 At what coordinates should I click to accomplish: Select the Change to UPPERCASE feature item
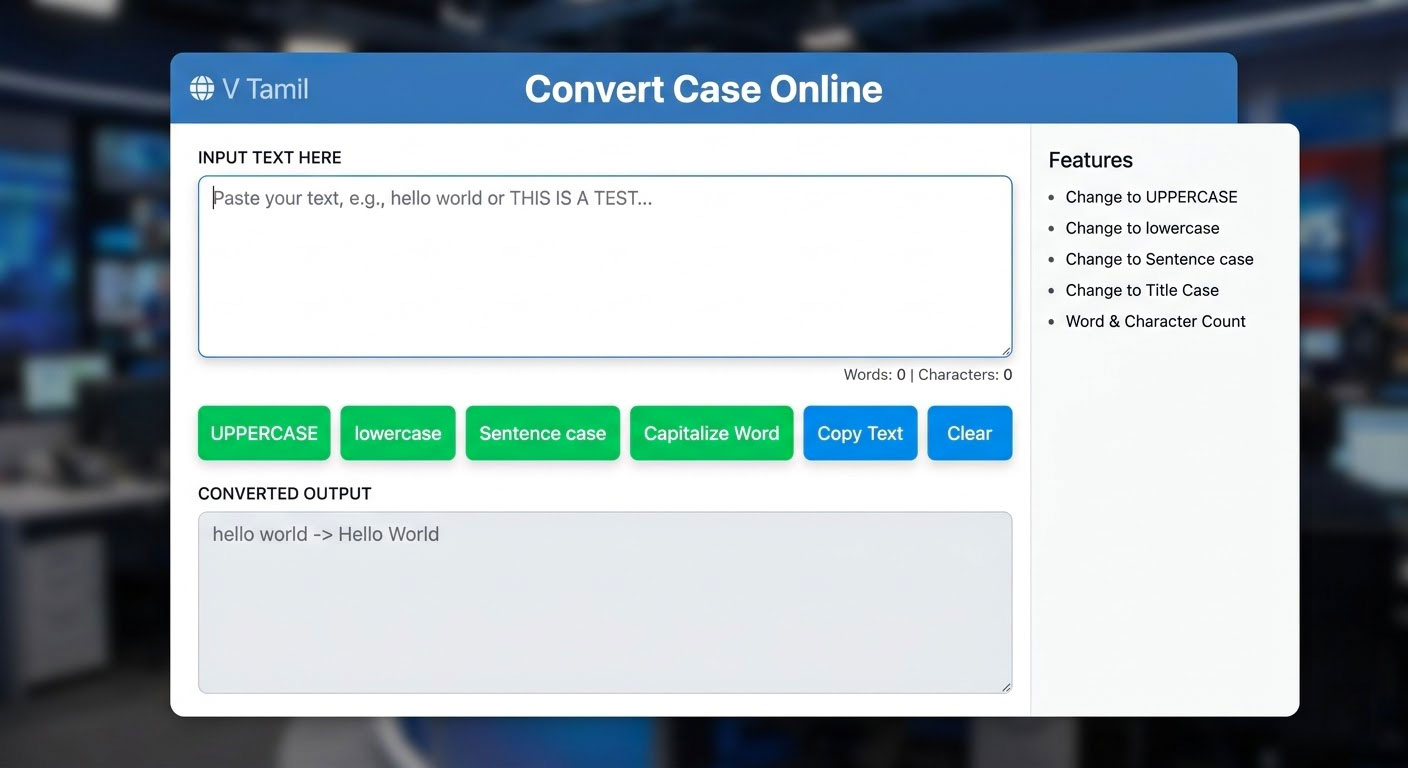1151,197
